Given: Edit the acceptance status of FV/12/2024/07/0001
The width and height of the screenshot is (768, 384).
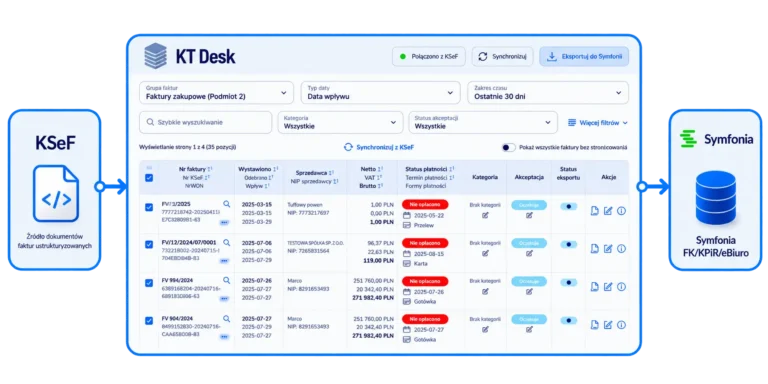Looking at the screenshot, I should click(529, 253).
